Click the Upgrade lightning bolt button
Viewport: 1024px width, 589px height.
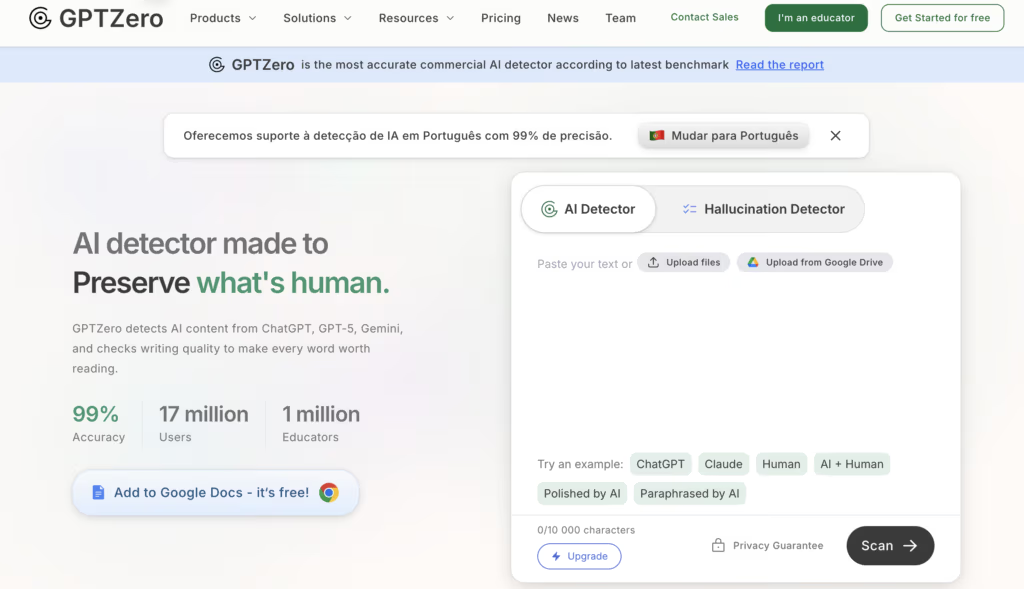(x=579, y=556)
